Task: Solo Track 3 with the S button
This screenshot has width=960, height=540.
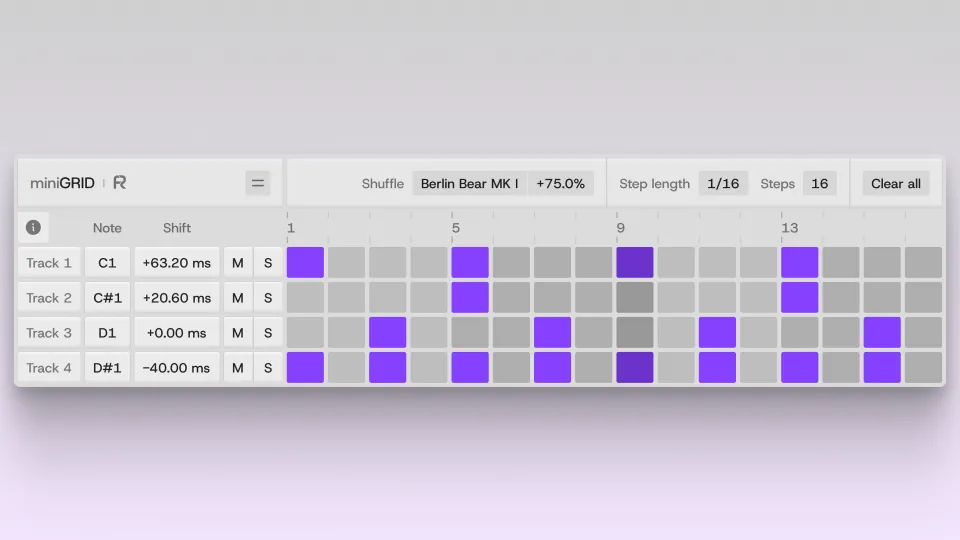Action: click(x=268, y=332)
